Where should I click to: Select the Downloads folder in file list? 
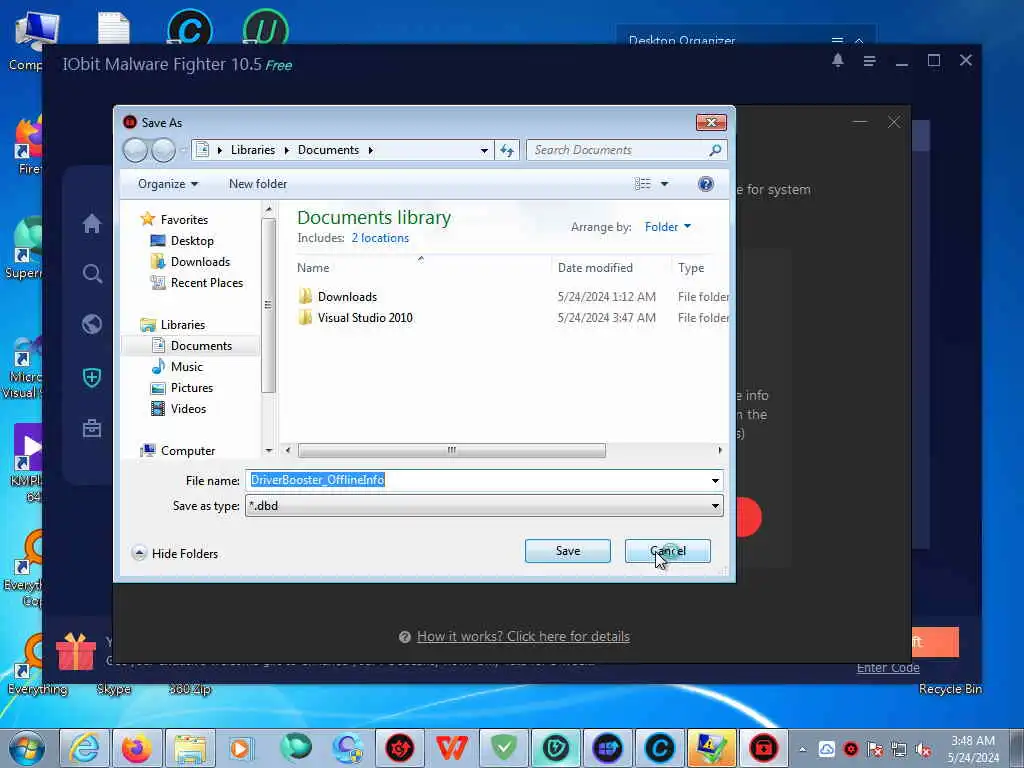[347, 296]
